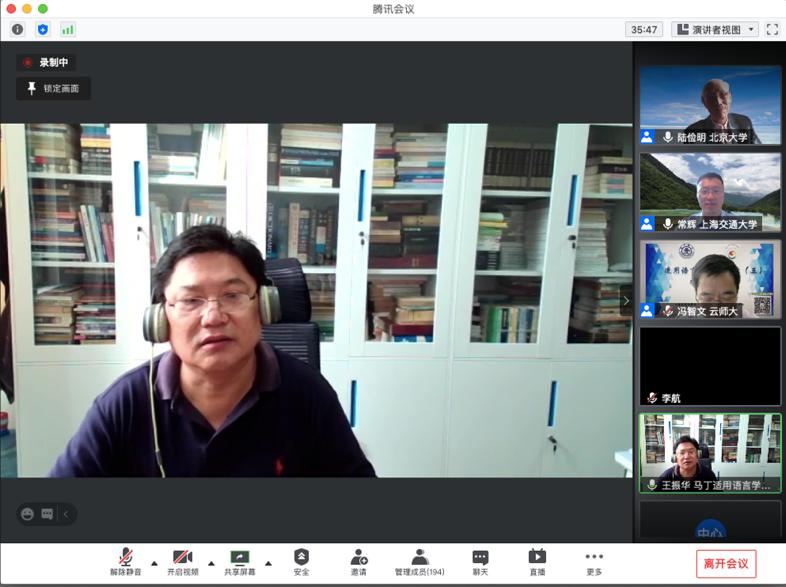Start Live Streaming (直播)
The width and height of the screenshot is (786, 587).
tap(537, 562)
